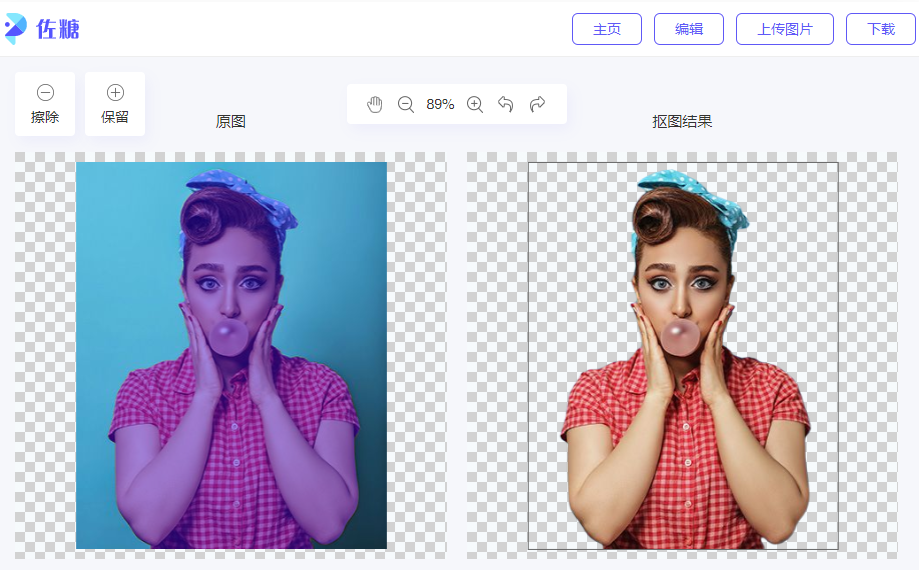Click the cutout result image

[x=683, y=356]
